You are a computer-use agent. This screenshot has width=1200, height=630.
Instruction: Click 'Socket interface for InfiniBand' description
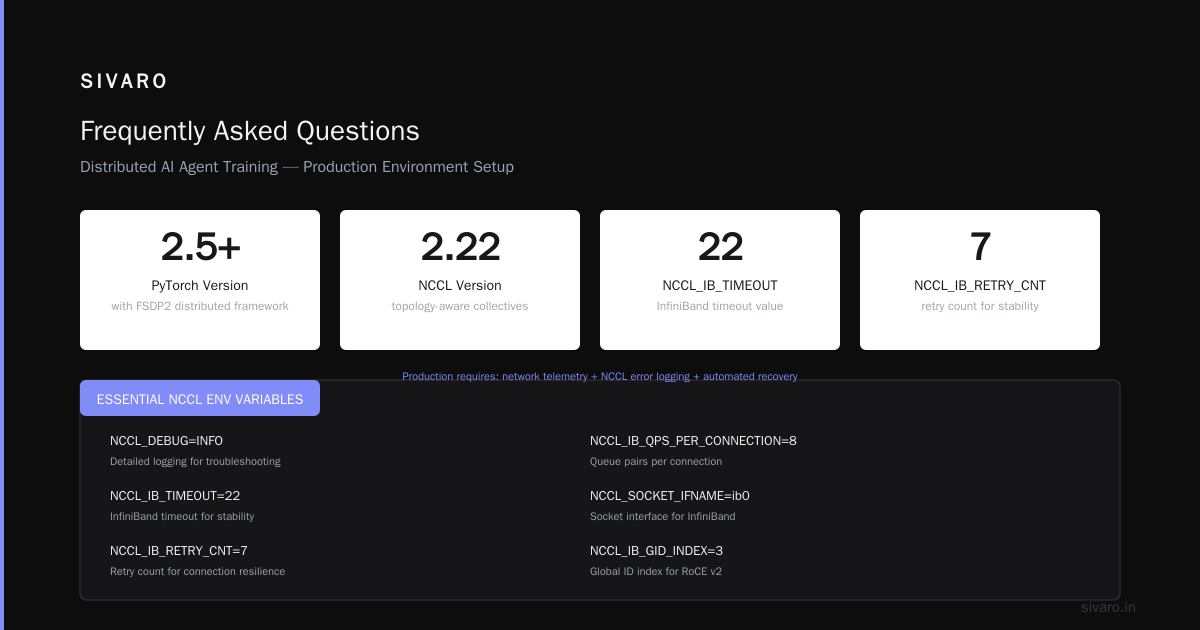662,517
